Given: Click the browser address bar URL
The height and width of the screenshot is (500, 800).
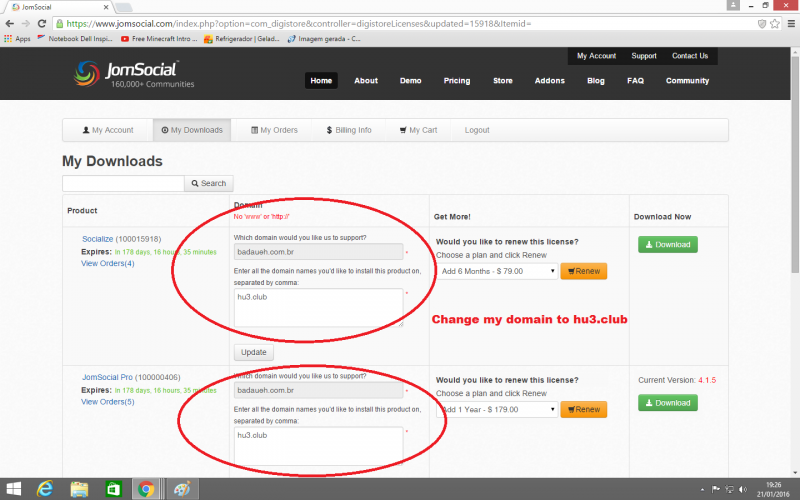Looking at the screenshot, I should [299, 23].
